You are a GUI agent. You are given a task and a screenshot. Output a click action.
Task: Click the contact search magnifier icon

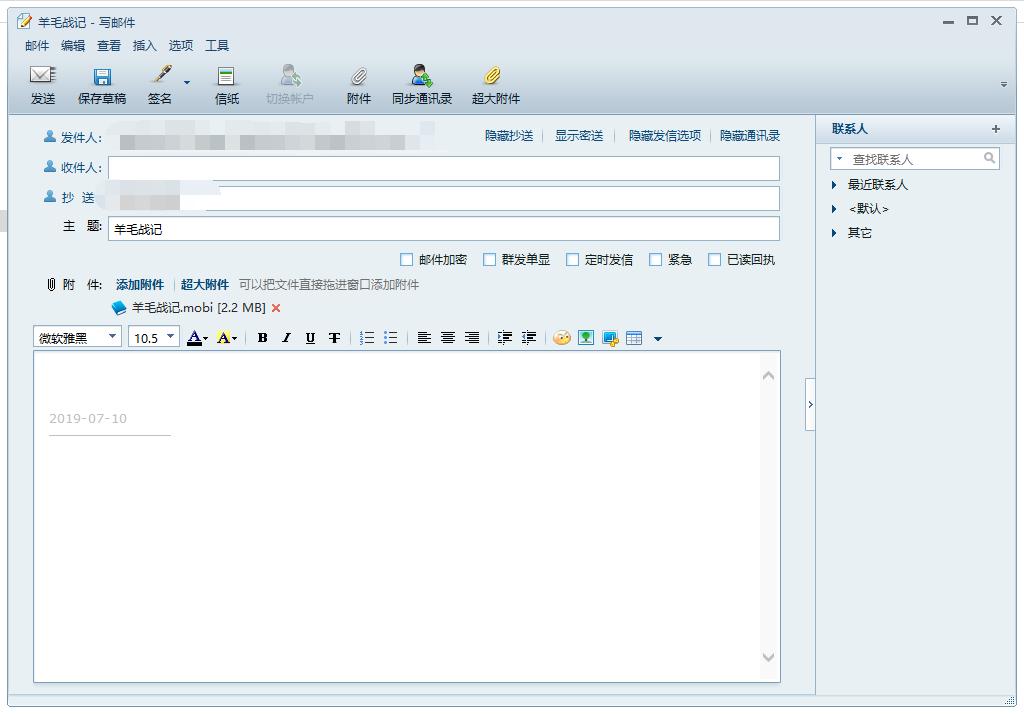(989, 158)
